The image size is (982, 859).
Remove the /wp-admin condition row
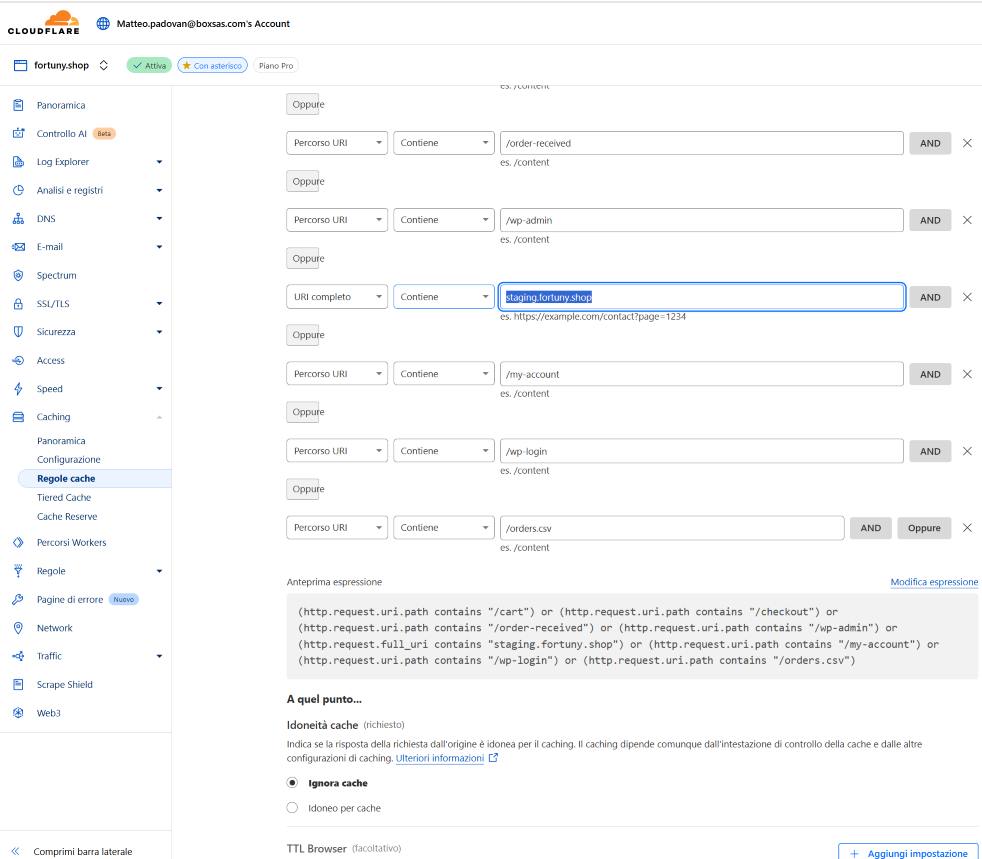(x=966, y=219)
